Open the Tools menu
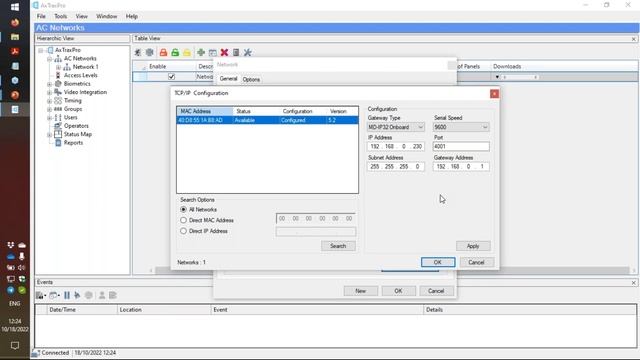The height and width of the screenshot is (360, 640). [x=60, y=16]
